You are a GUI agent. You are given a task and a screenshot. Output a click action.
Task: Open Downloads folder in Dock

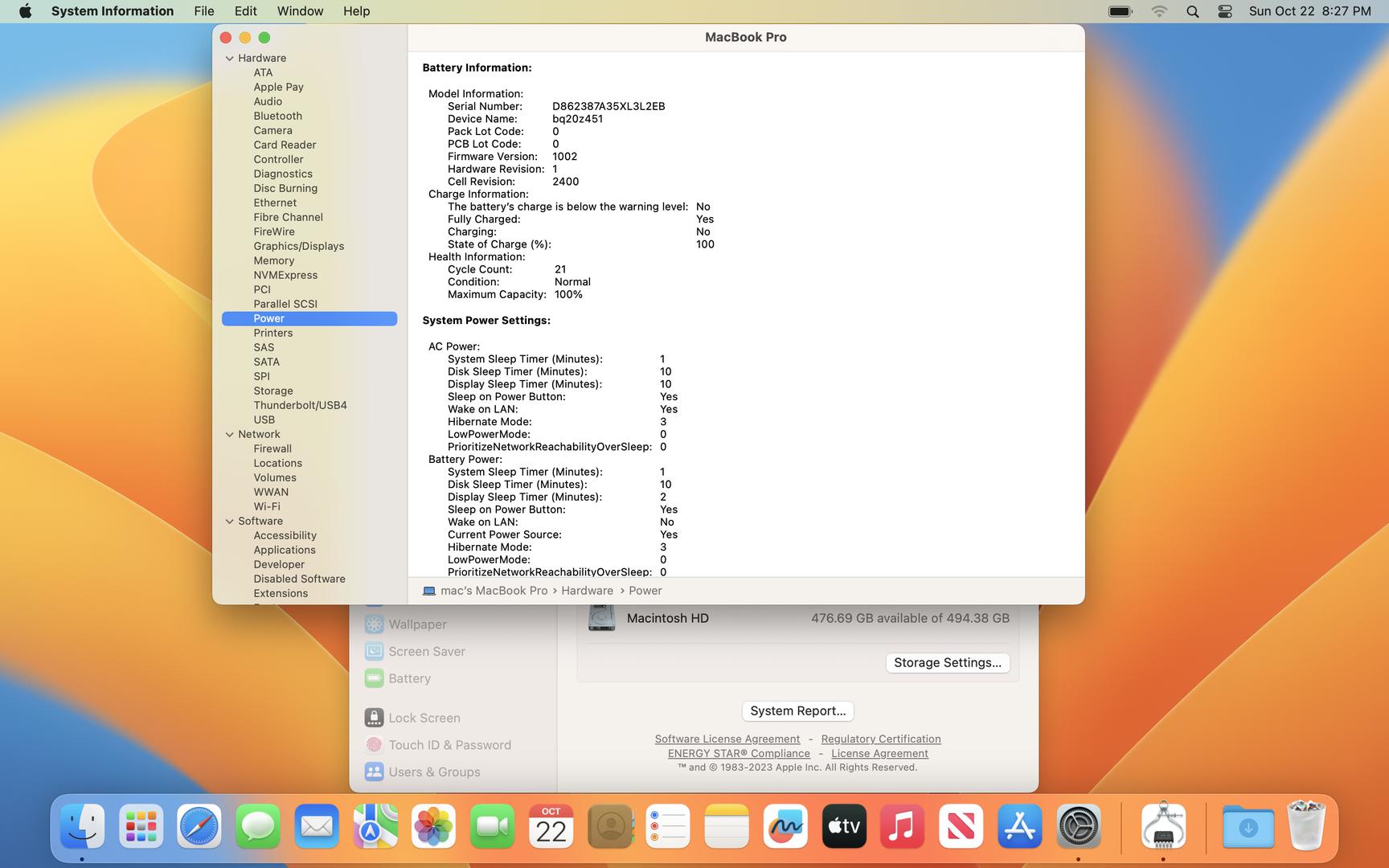click(1248, 826)
